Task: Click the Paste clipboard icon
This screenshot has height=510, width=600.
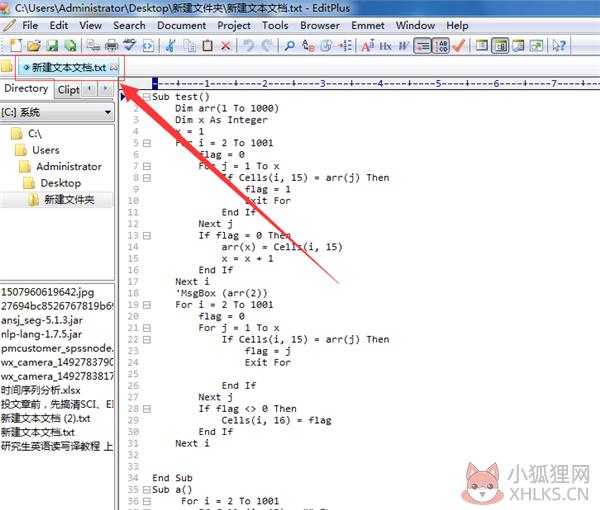Action: (x=207, y=46)
